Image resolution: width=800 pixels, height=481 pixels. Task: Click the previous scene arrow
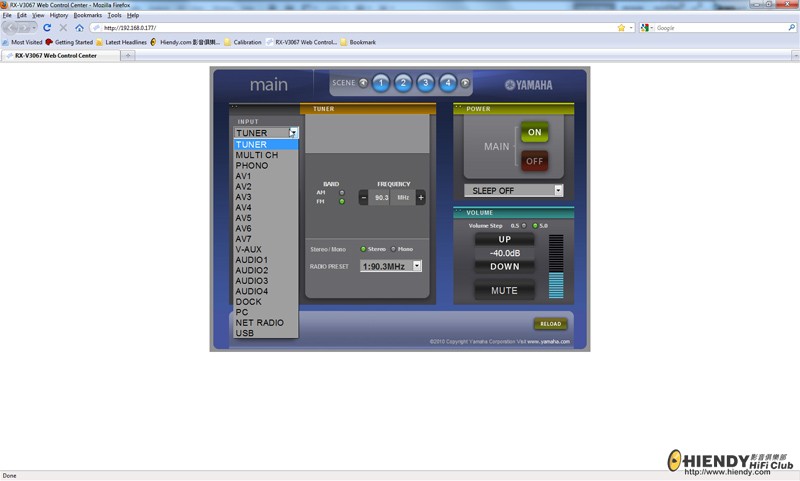tap(363, 83)
